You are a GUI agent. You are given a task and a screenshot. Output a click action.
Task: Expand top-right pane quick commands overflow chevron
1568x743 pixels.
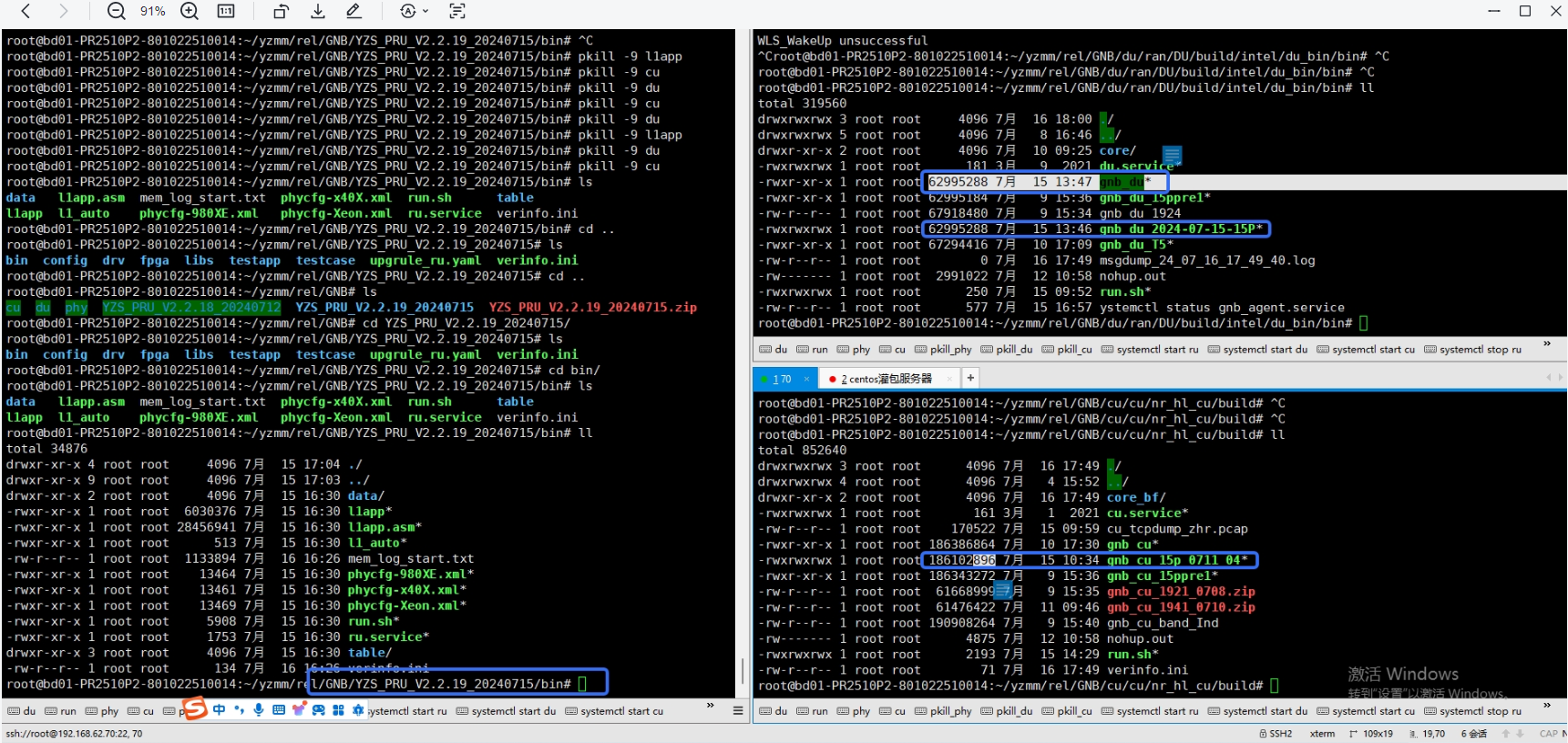[1547, 344]
